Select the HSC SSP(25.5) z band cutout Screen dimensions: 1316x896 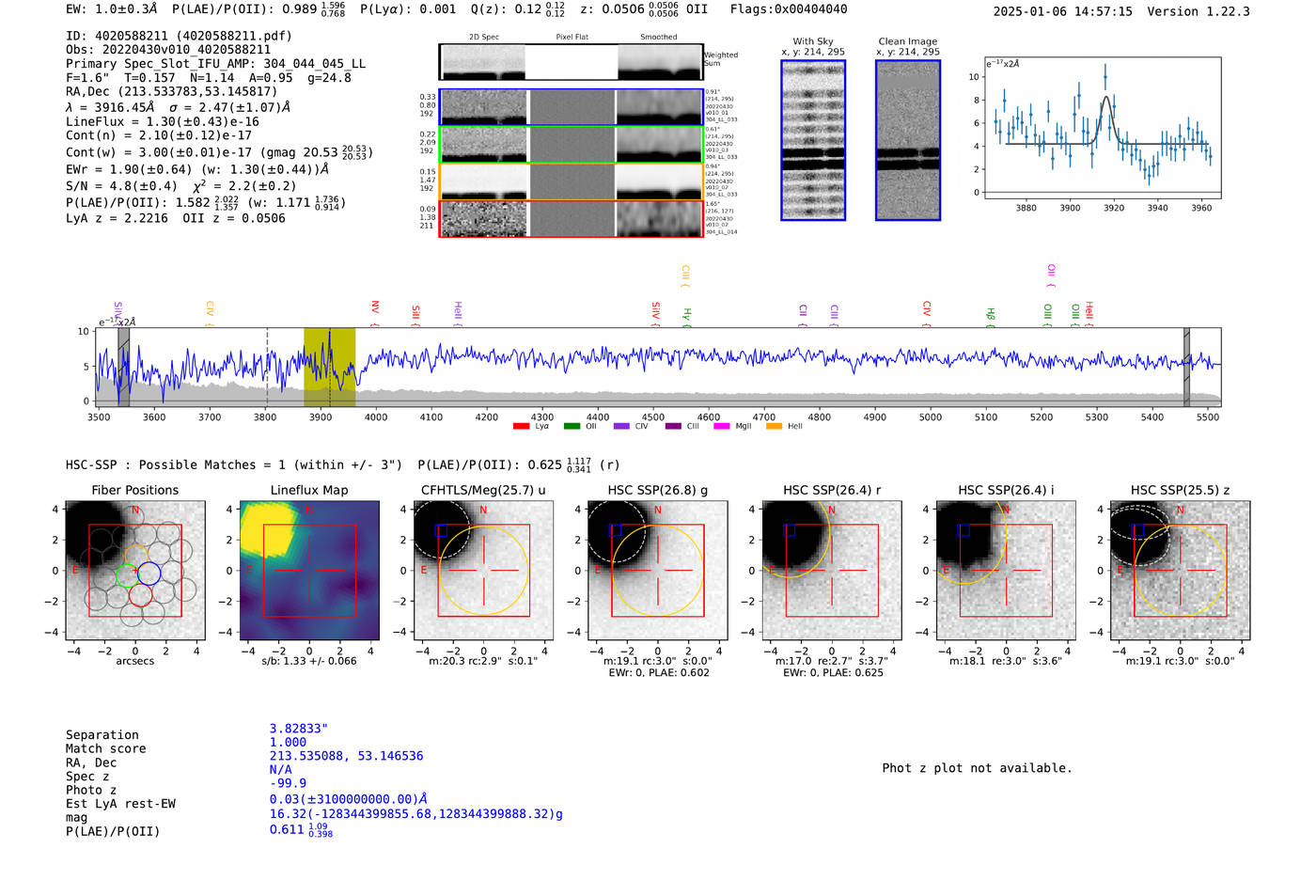(x=1180, y=571)
